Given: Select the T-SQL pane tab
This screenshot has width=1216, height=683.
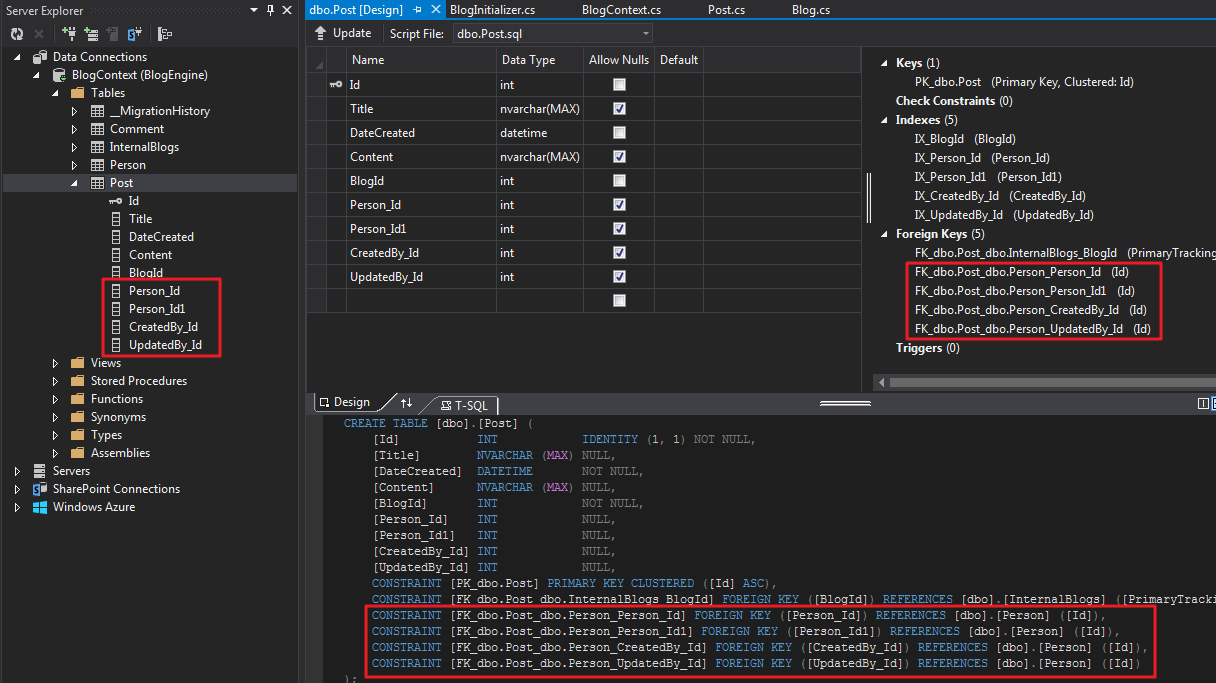Looking at the screenshot, I should 464,404.
